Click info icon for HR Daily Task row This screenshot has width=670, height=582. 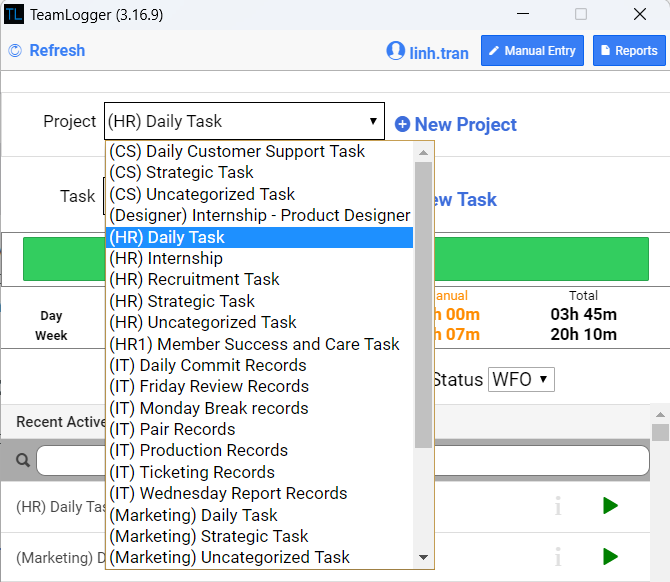point(558,507)
